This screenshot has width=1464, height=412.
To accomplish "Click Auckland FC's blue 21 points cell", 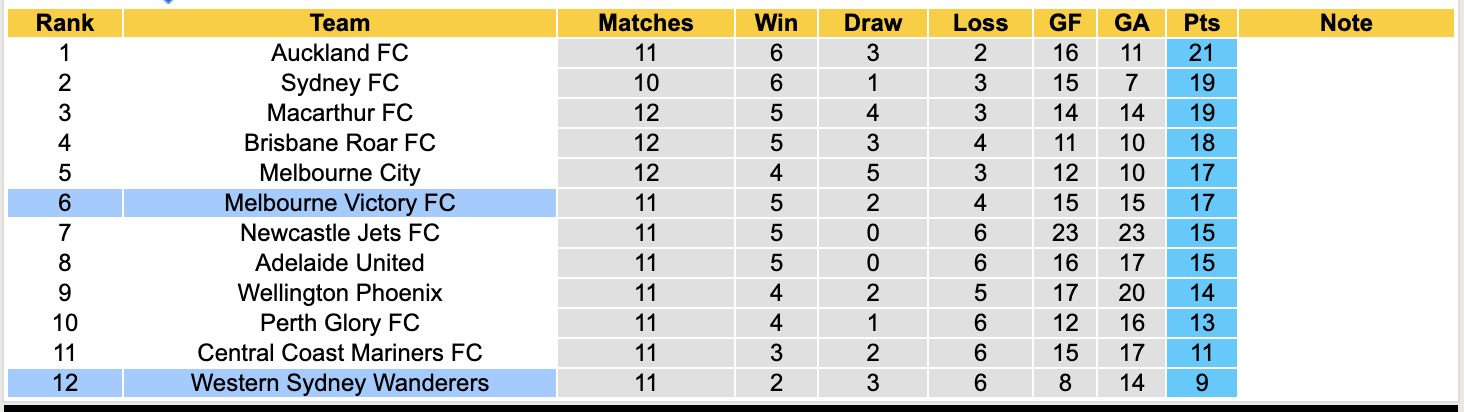I will click(1201, 53).
